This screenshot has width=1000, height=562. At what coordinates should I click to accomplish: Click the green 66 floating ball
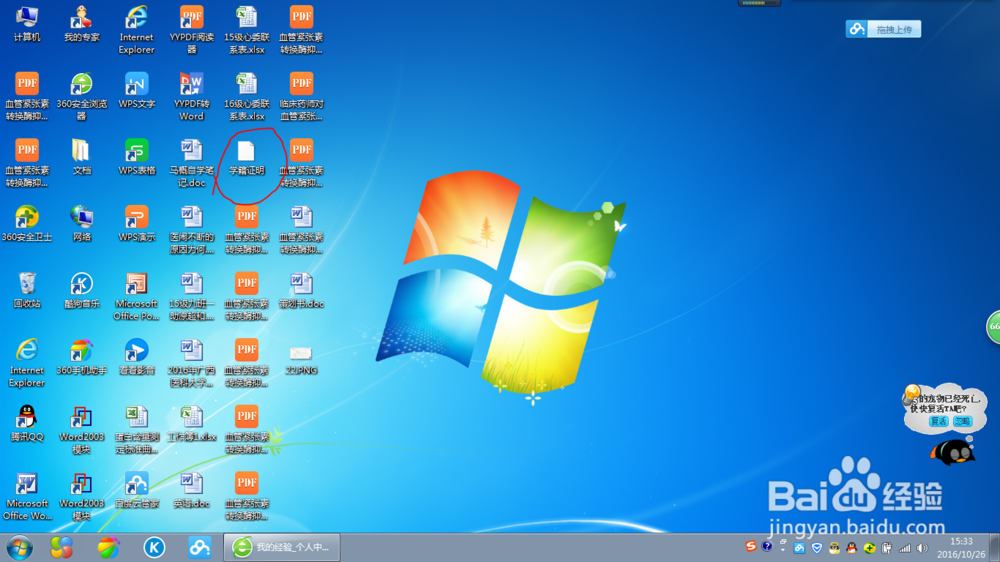tap(994, 327)
